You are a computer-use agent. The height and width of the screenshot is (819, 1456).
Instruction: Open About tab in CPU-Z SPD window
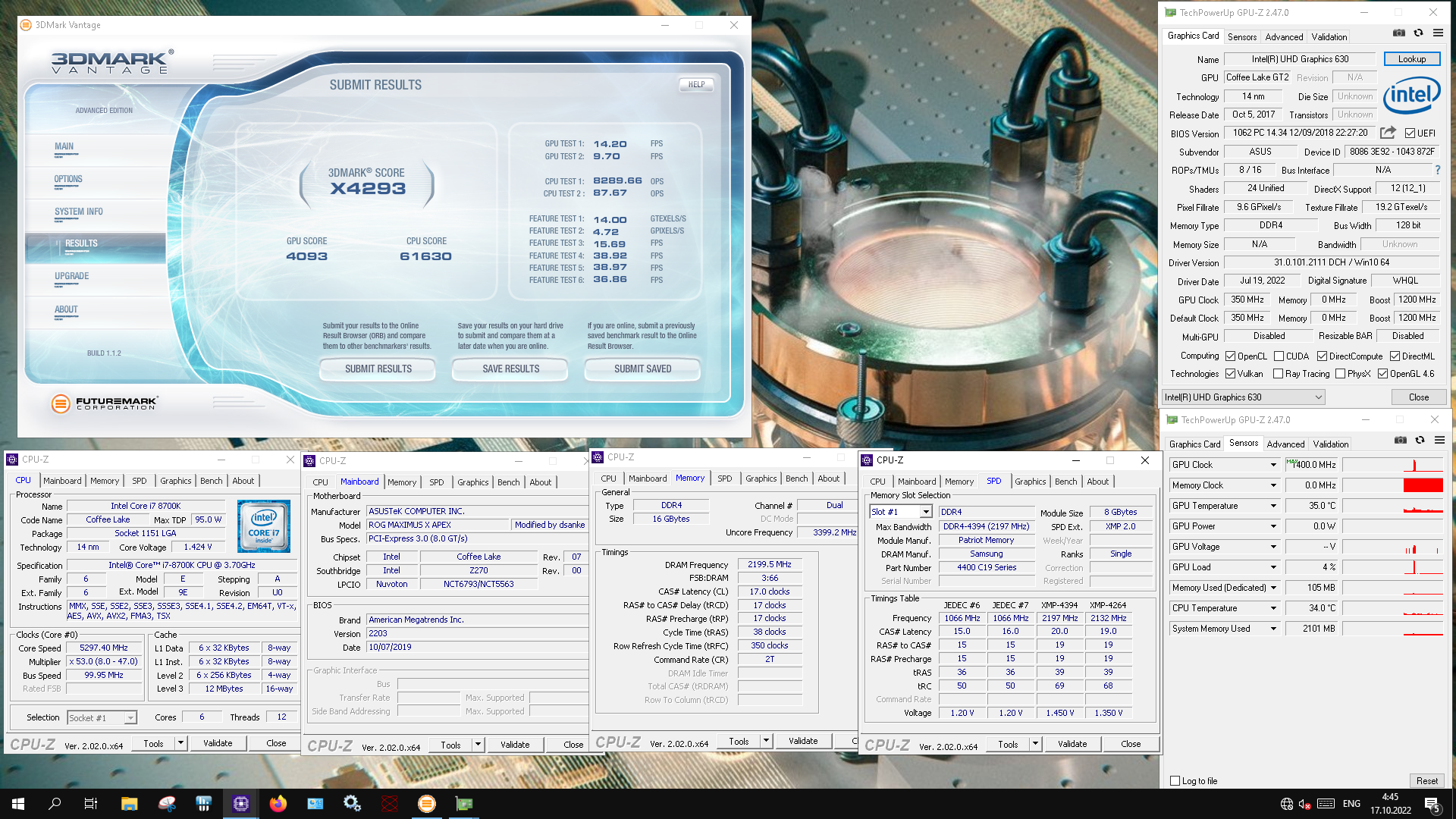pyautogui.click(x=1098, y=482)
